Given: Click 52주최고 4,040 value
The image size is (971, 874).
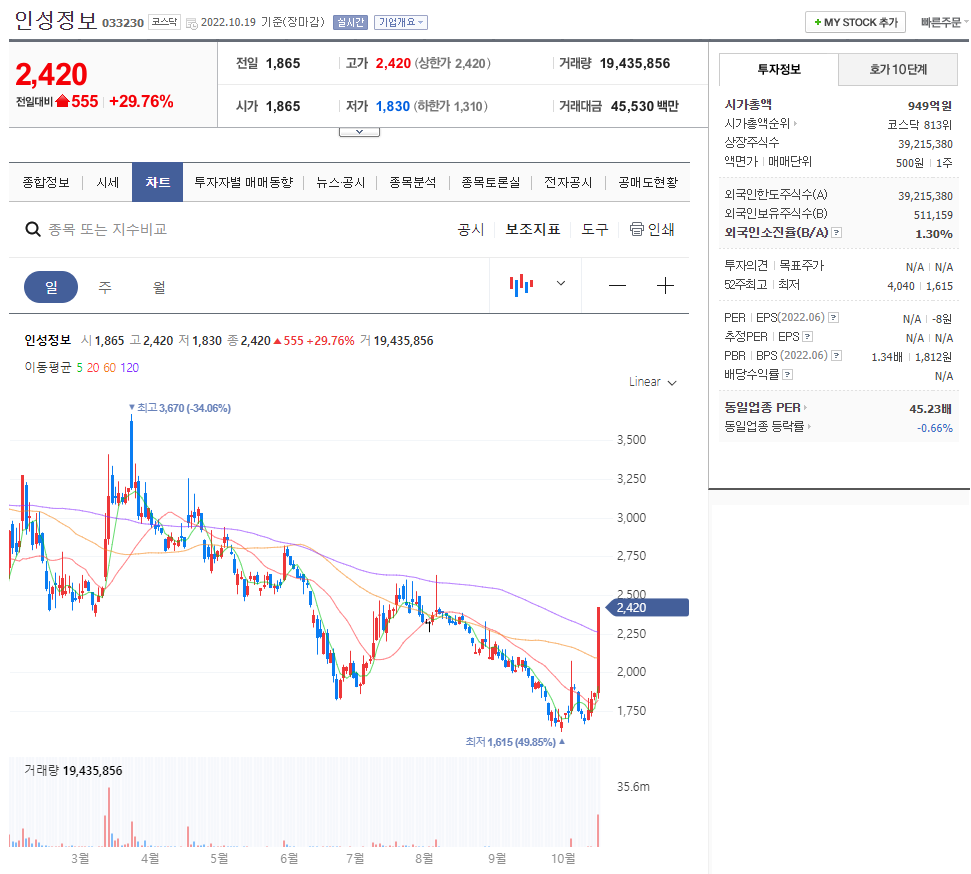Looking at the screenshot, I should tap(900, 286).
